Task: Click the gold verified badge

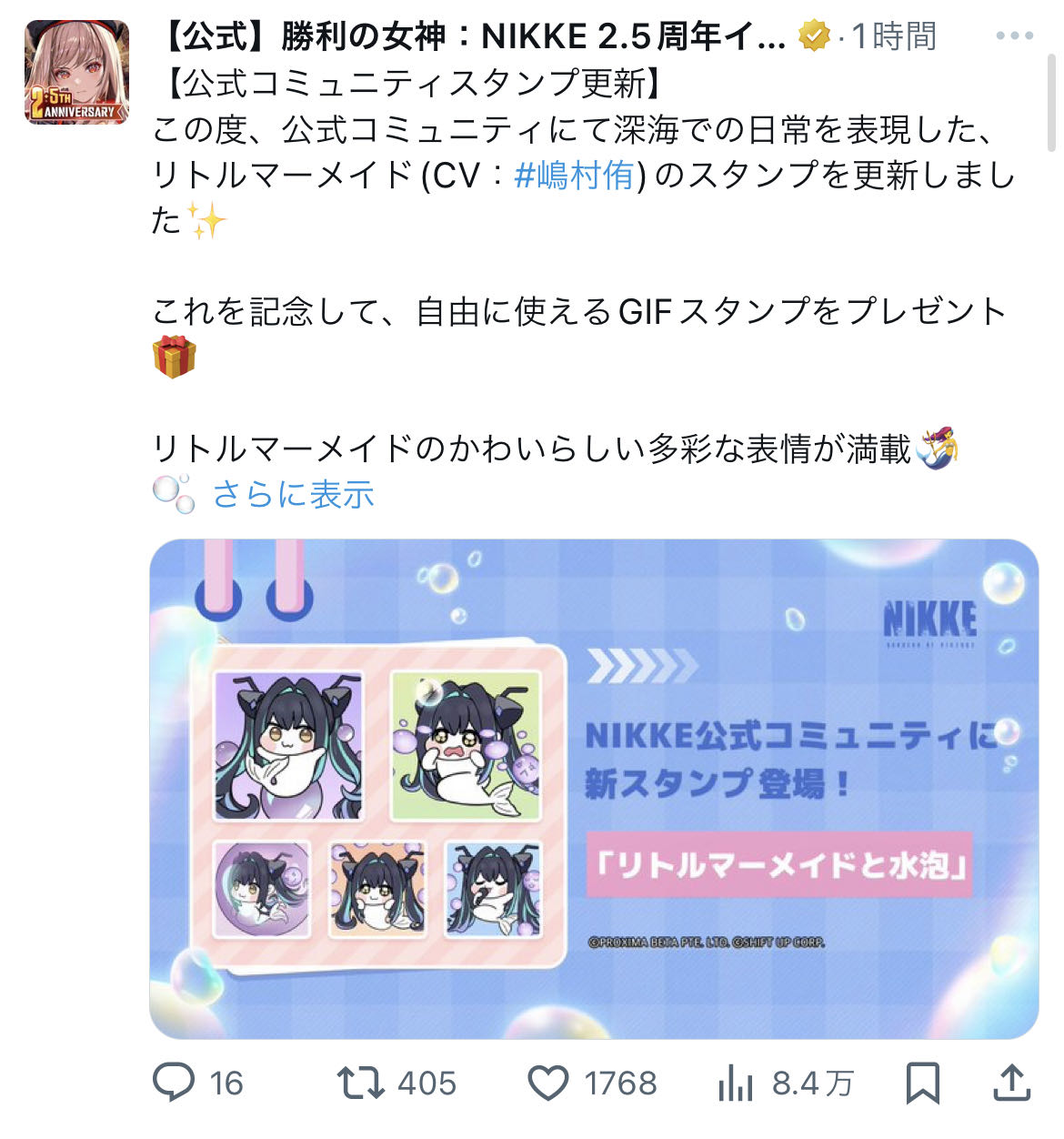Action: [814, 36]
